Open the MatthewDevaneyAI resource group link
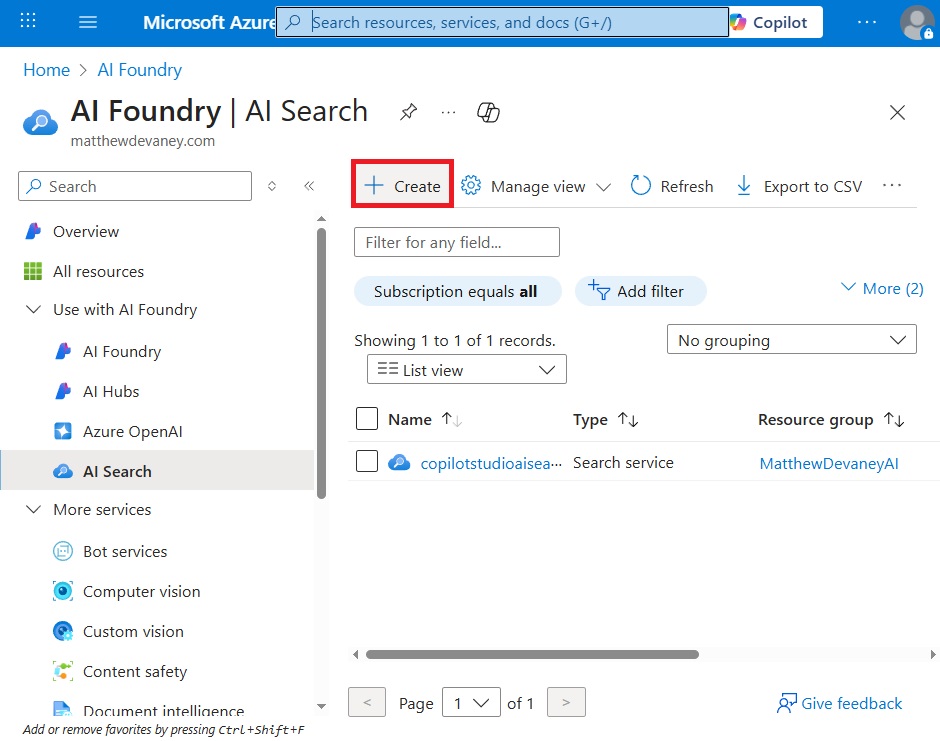Image resolution: width=940 pixels, height=741 pixels. click(x=828, y=463)
